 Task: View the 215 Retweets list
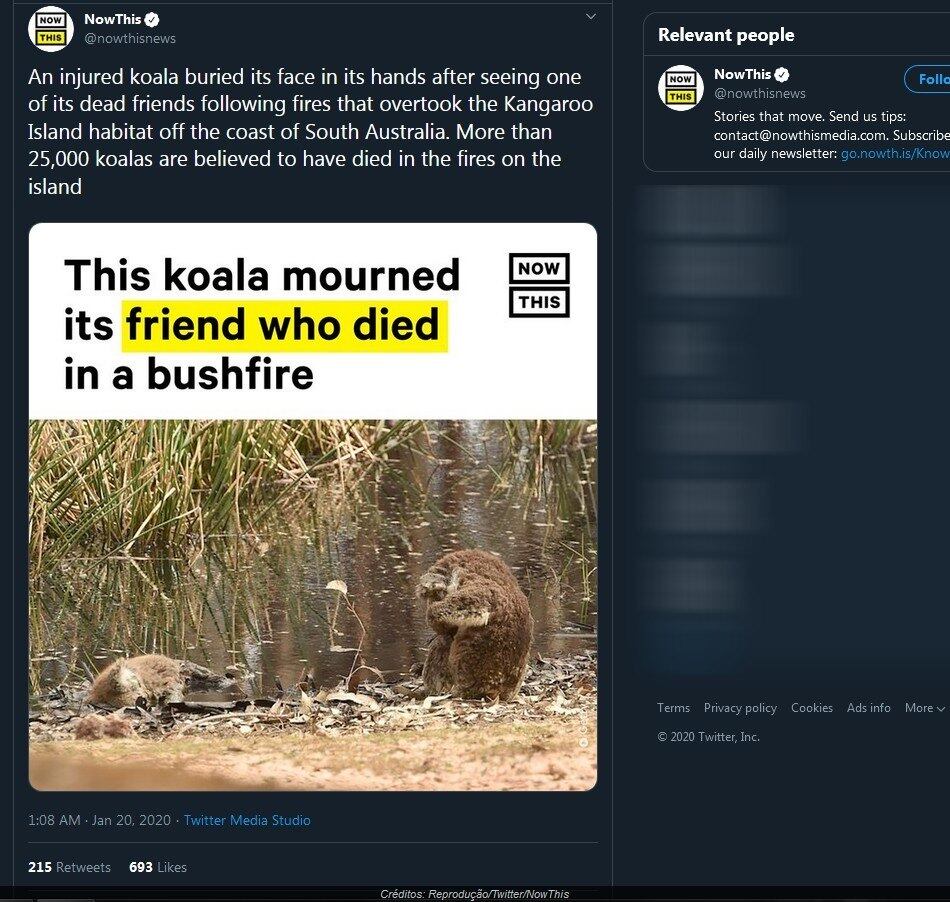tap(69, 867)
